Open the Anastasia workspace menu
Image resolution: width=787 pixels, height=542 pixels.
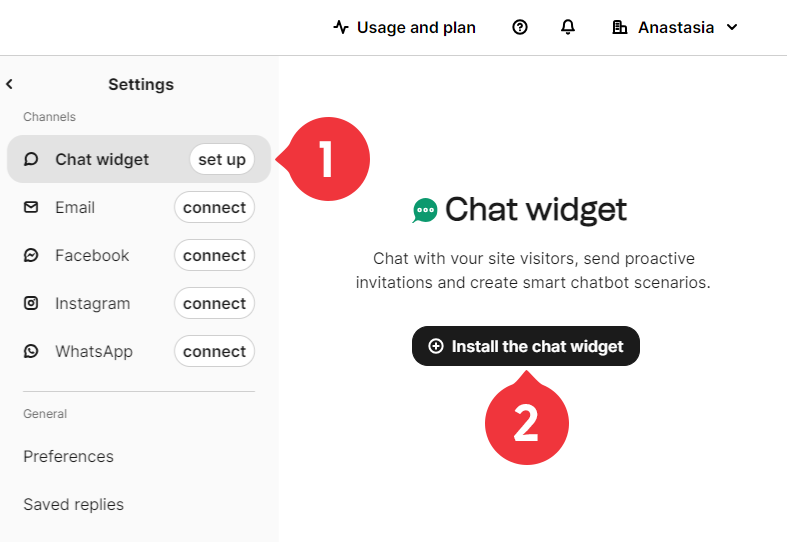(676, 27)
